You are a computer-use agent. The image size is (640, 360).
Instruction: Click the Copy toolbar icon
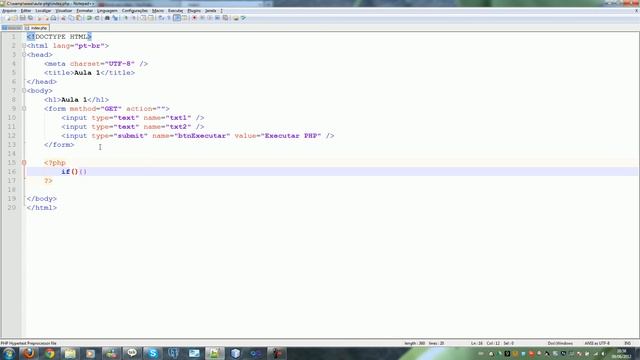click(x=71, y=18)
